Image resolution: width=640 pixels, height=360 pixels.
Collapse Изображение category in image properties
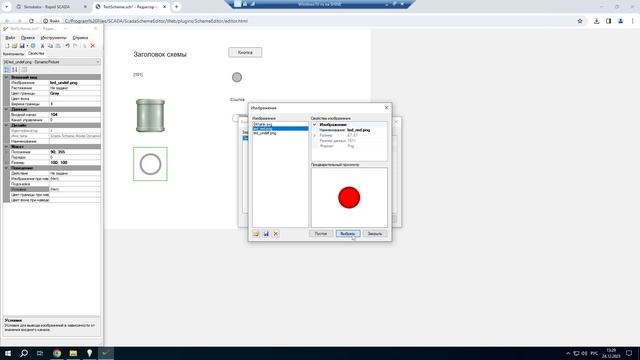(x=314, y=124)
